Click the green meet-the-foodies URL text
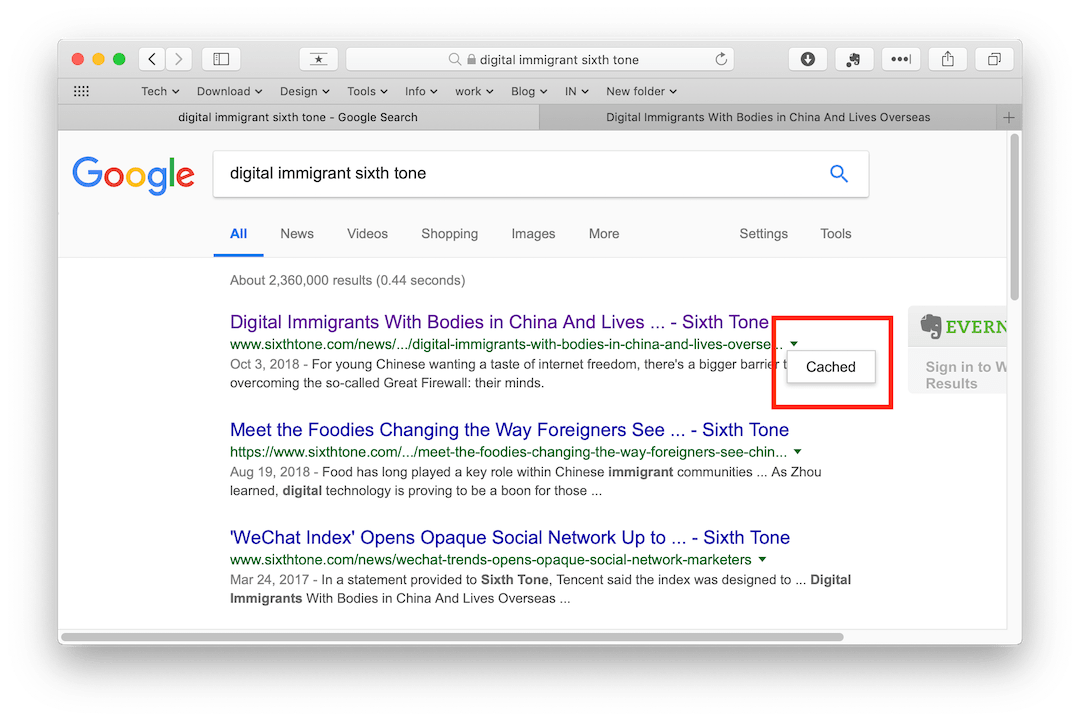Screen dimensions: 1080x721 [x=508, y=452]
